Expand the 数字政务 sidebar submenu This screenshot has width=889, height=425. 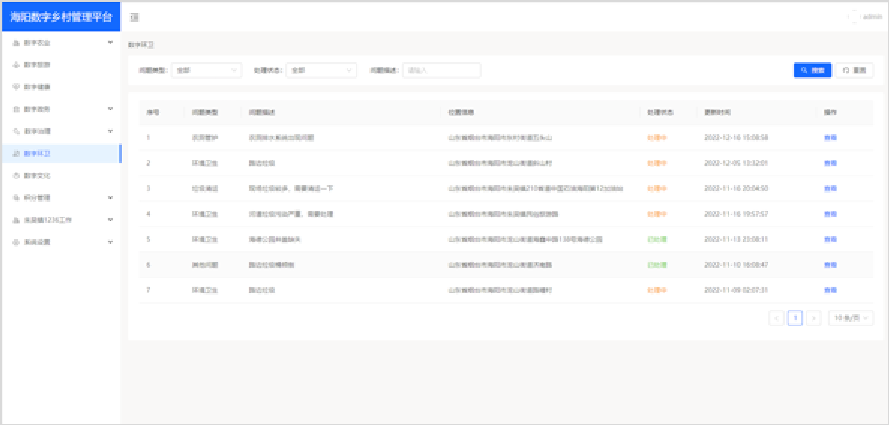(x=110, y=109)
